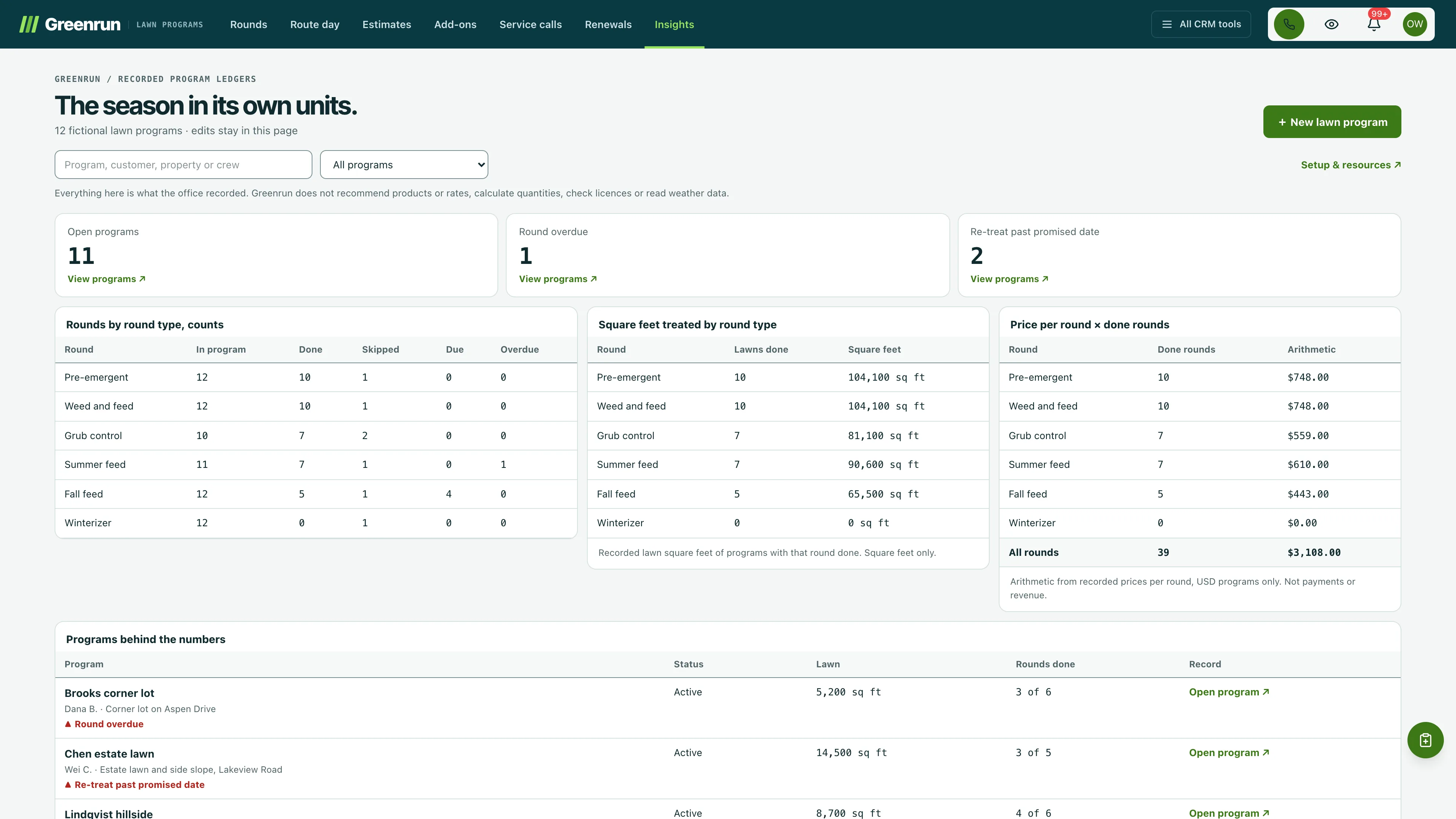Click the 81,100 sq ft Grub control value
Image resolution: width=1456 pixels, height=819 pixels.
point(883,436)
